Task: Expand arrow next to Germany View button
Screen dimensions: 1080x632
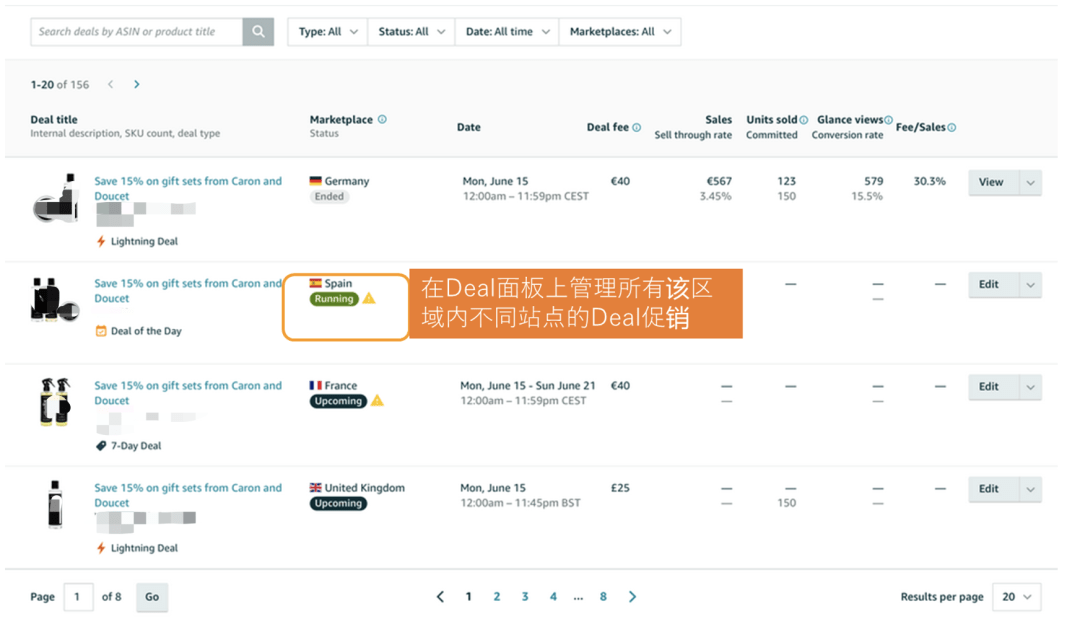Action: click(1030, 183)
